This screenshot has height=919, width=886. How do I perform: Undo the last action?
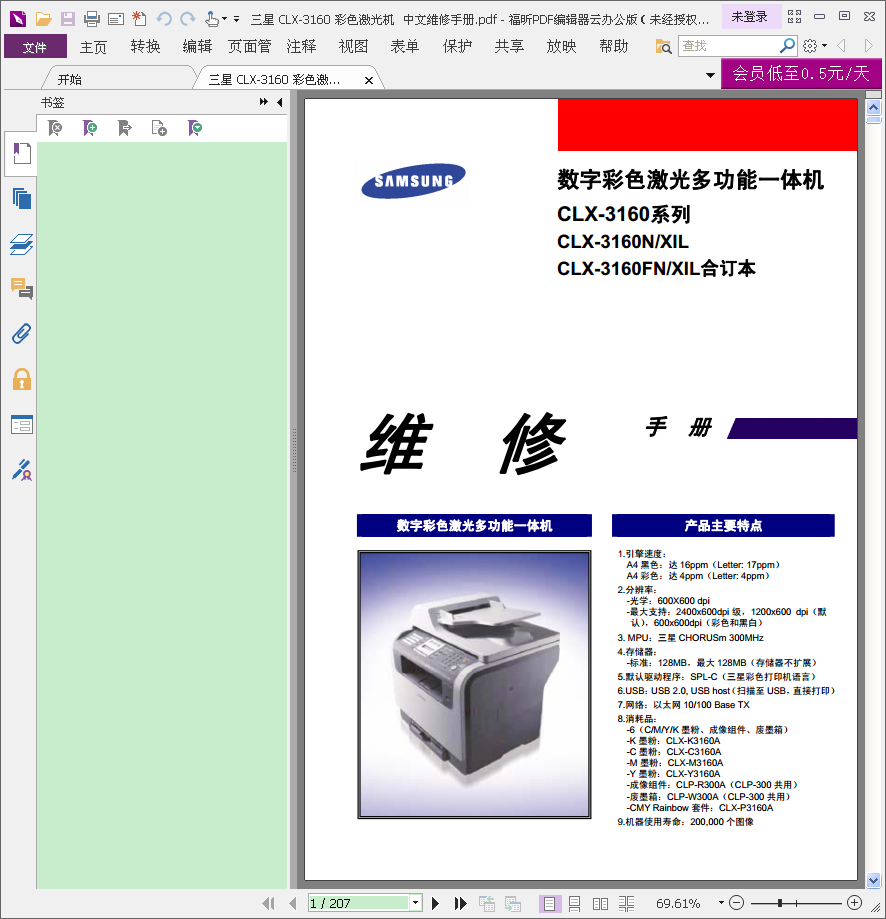click(163, 19)
